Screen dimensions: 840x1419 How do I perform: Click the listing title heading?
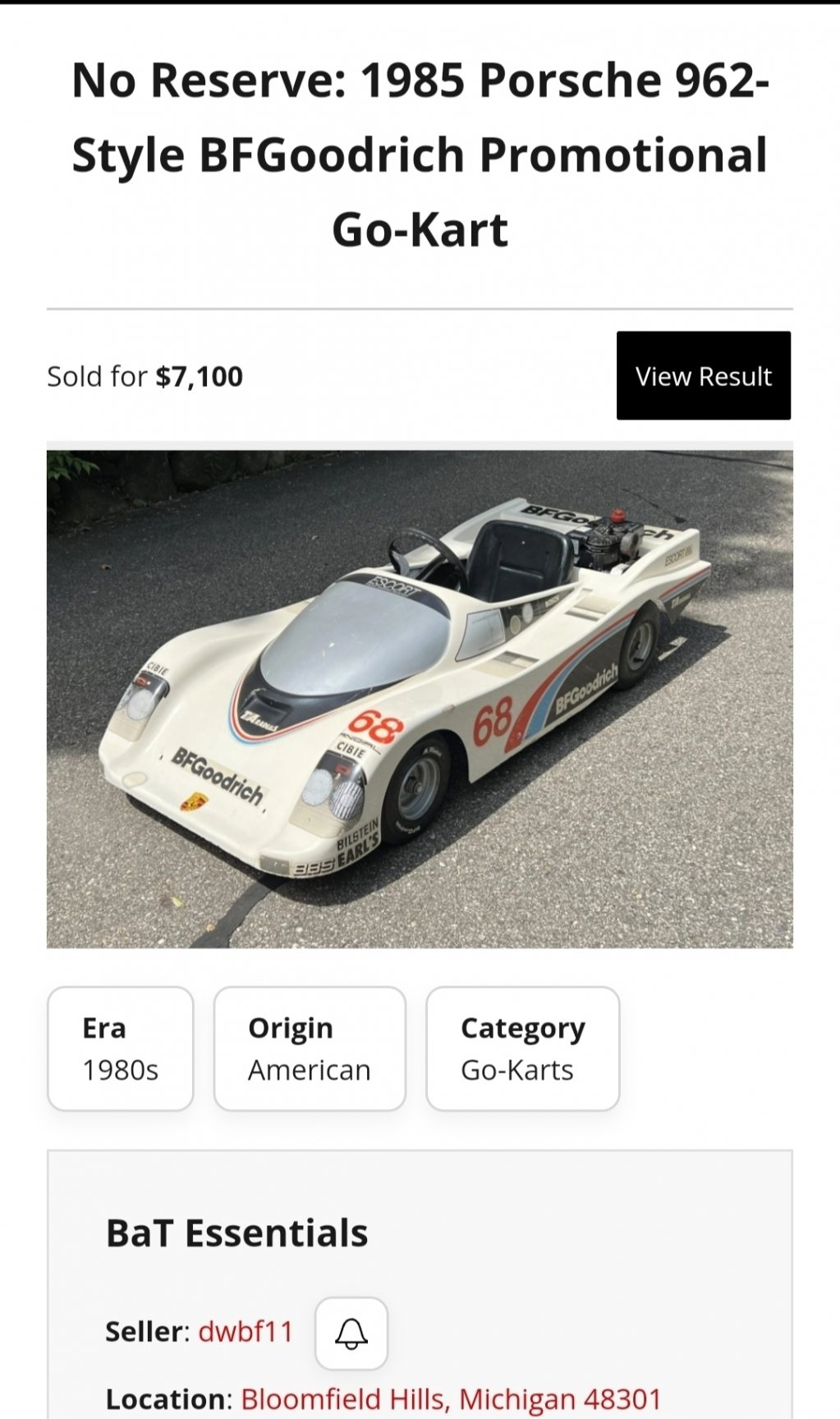point(420,154)
